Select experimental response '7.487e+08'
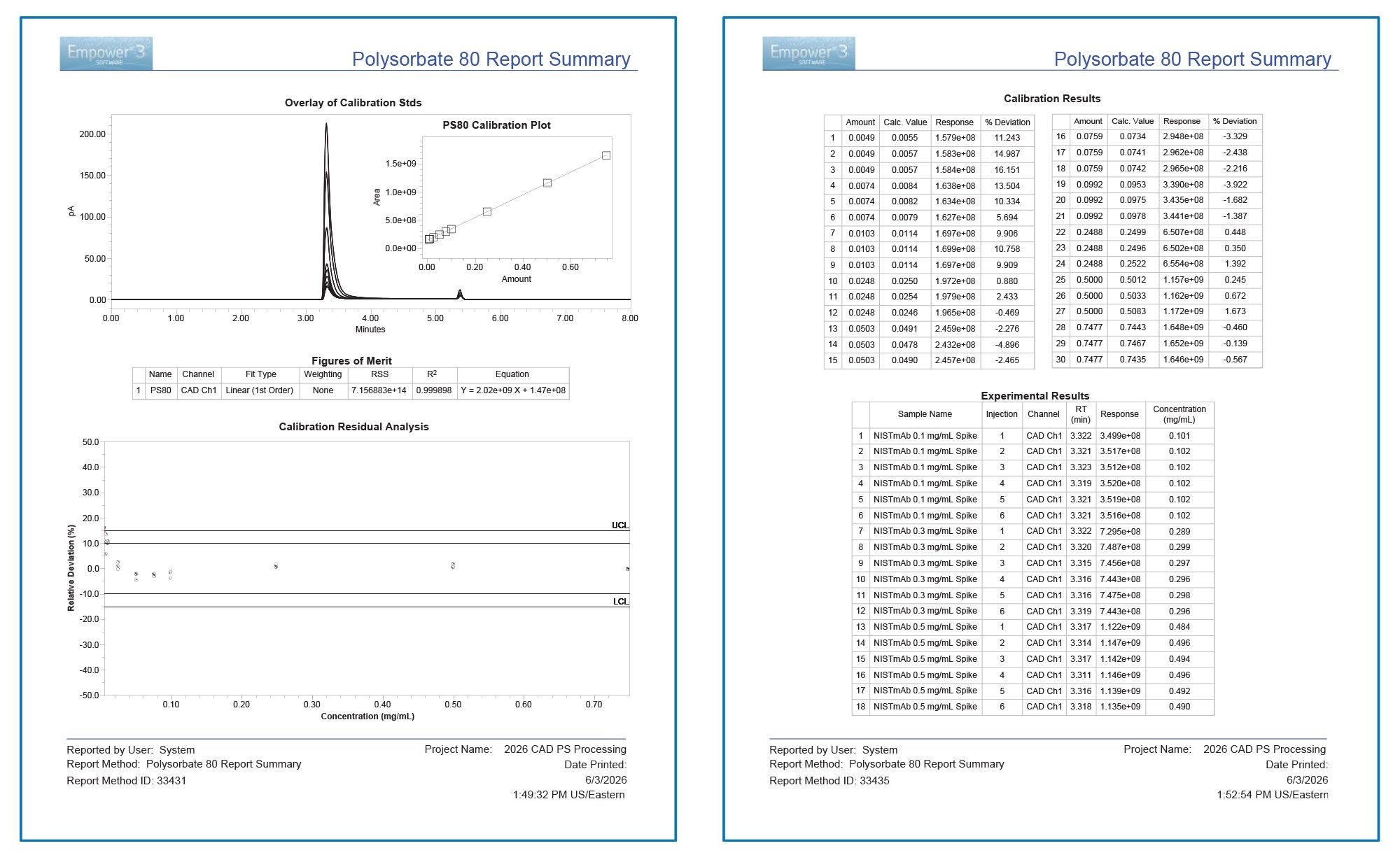The image size is (1400, 862). click(1120, 547)
